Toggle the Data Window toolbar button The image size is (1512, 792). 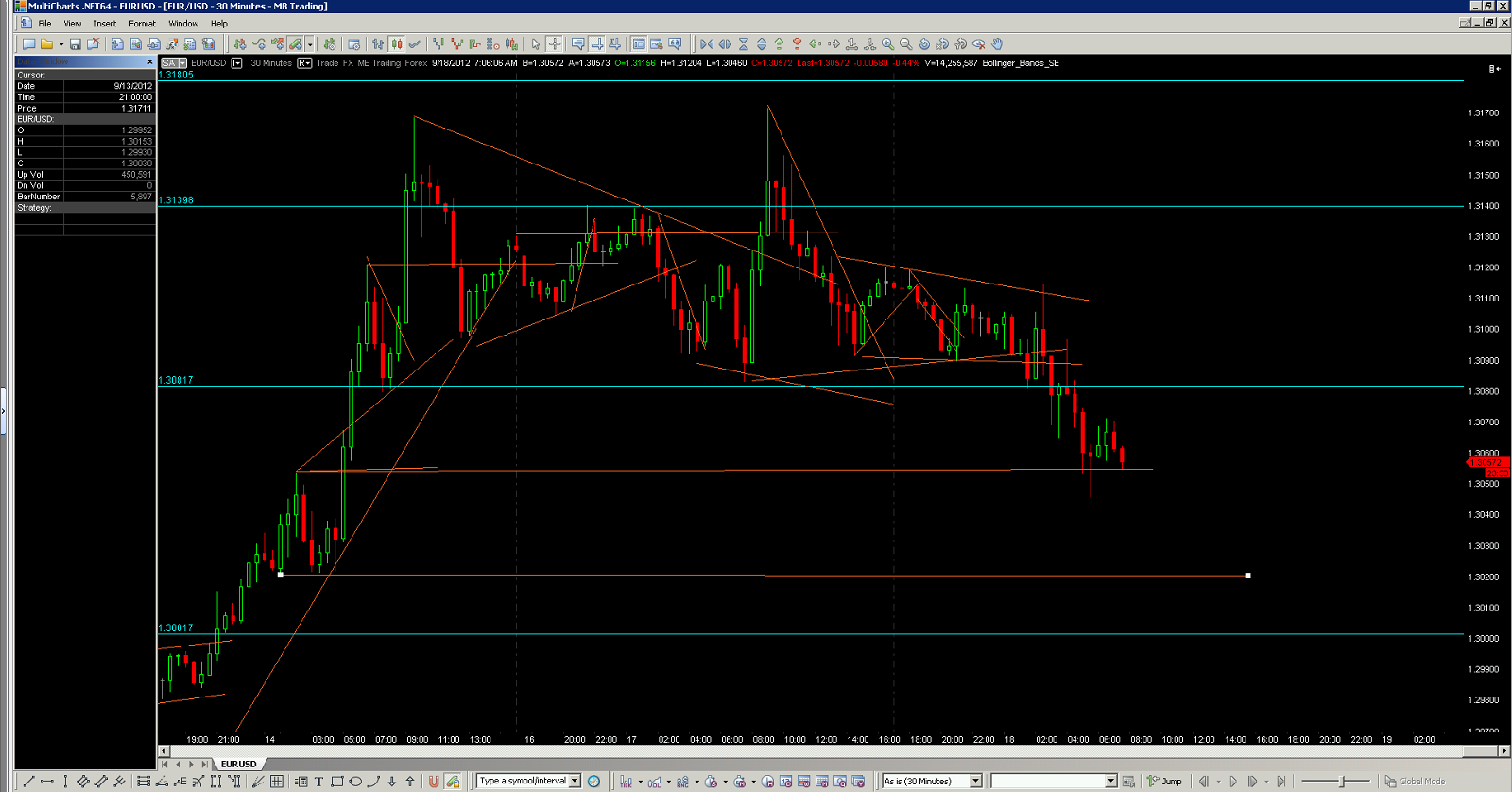639,43
